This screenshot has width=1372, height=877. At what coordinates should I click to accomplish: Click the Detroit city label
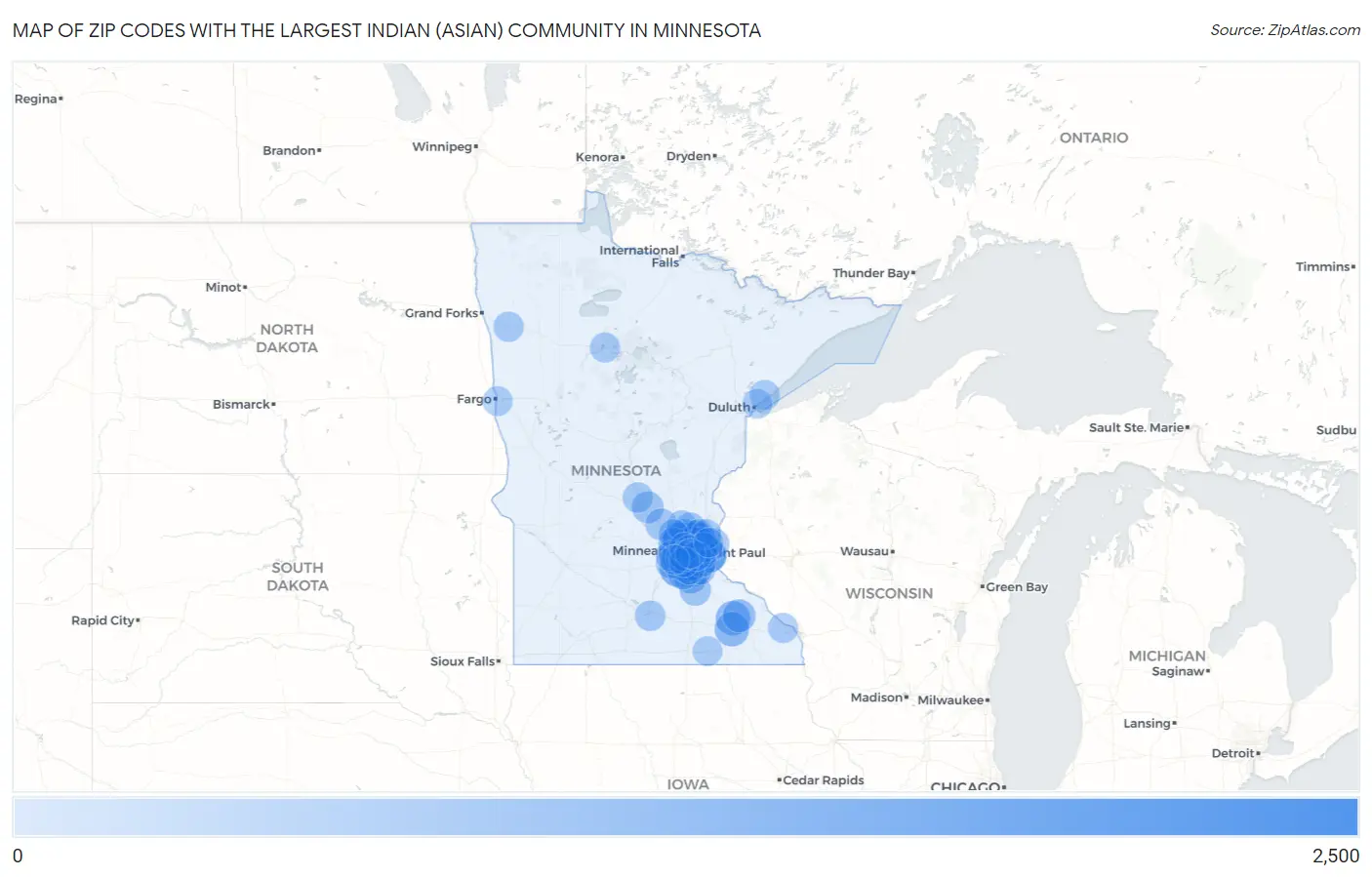coord(1233,753)
